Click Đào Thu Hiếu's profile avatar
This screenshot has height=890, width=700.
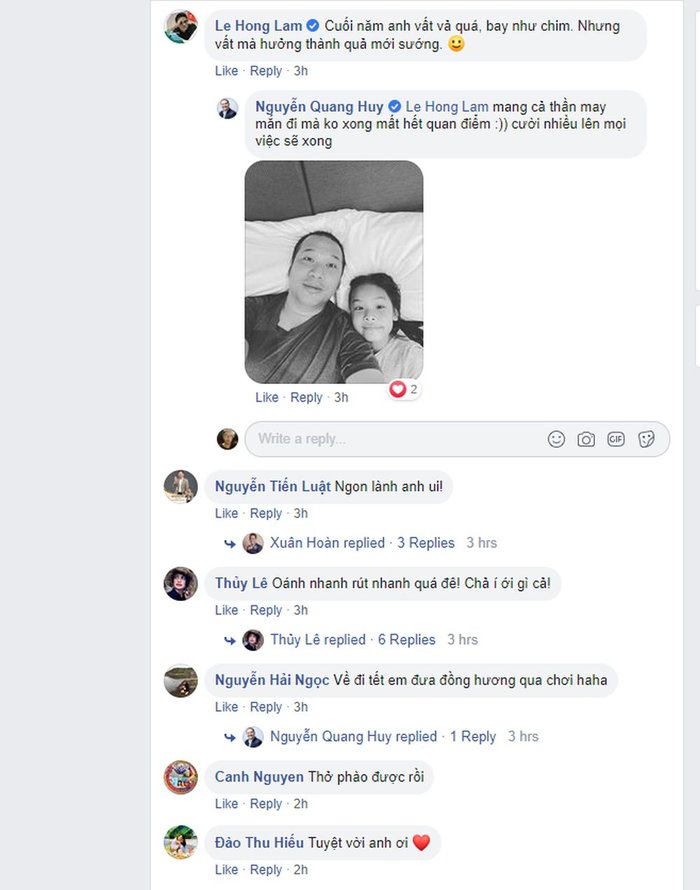click(181, 843)
